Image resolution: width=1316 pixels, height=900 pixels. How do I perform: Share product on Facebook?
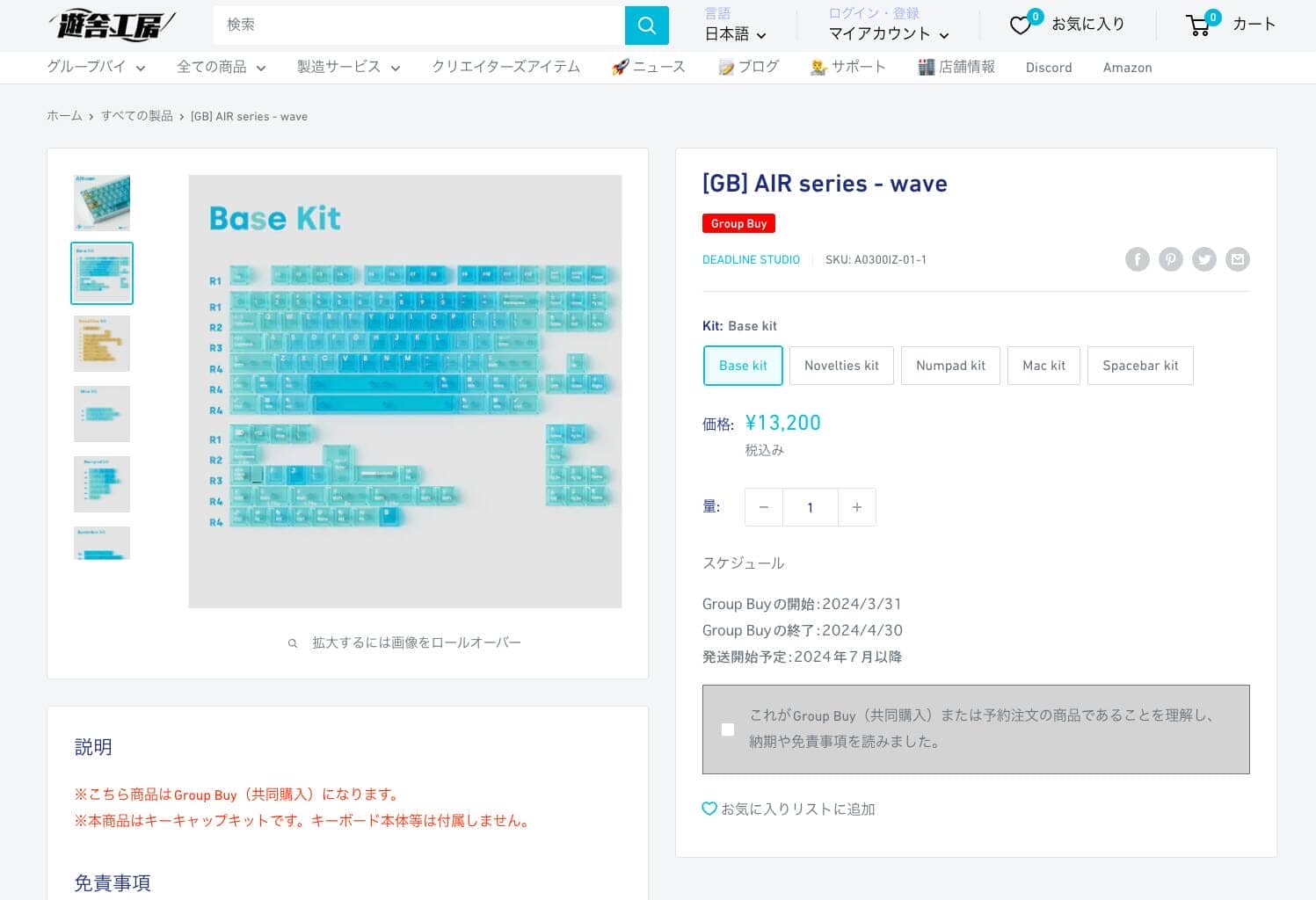tap(1137, 259)
